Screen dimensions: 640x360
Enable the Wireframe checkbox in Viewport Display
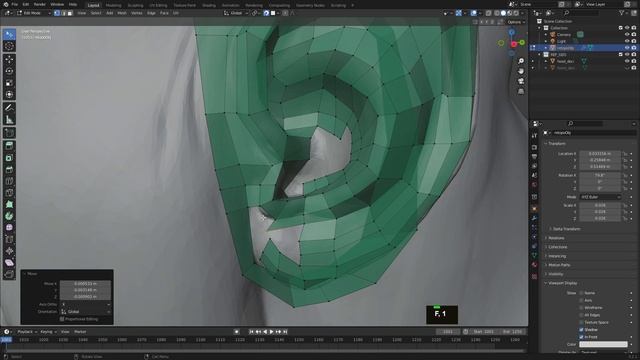coord(581,307)
